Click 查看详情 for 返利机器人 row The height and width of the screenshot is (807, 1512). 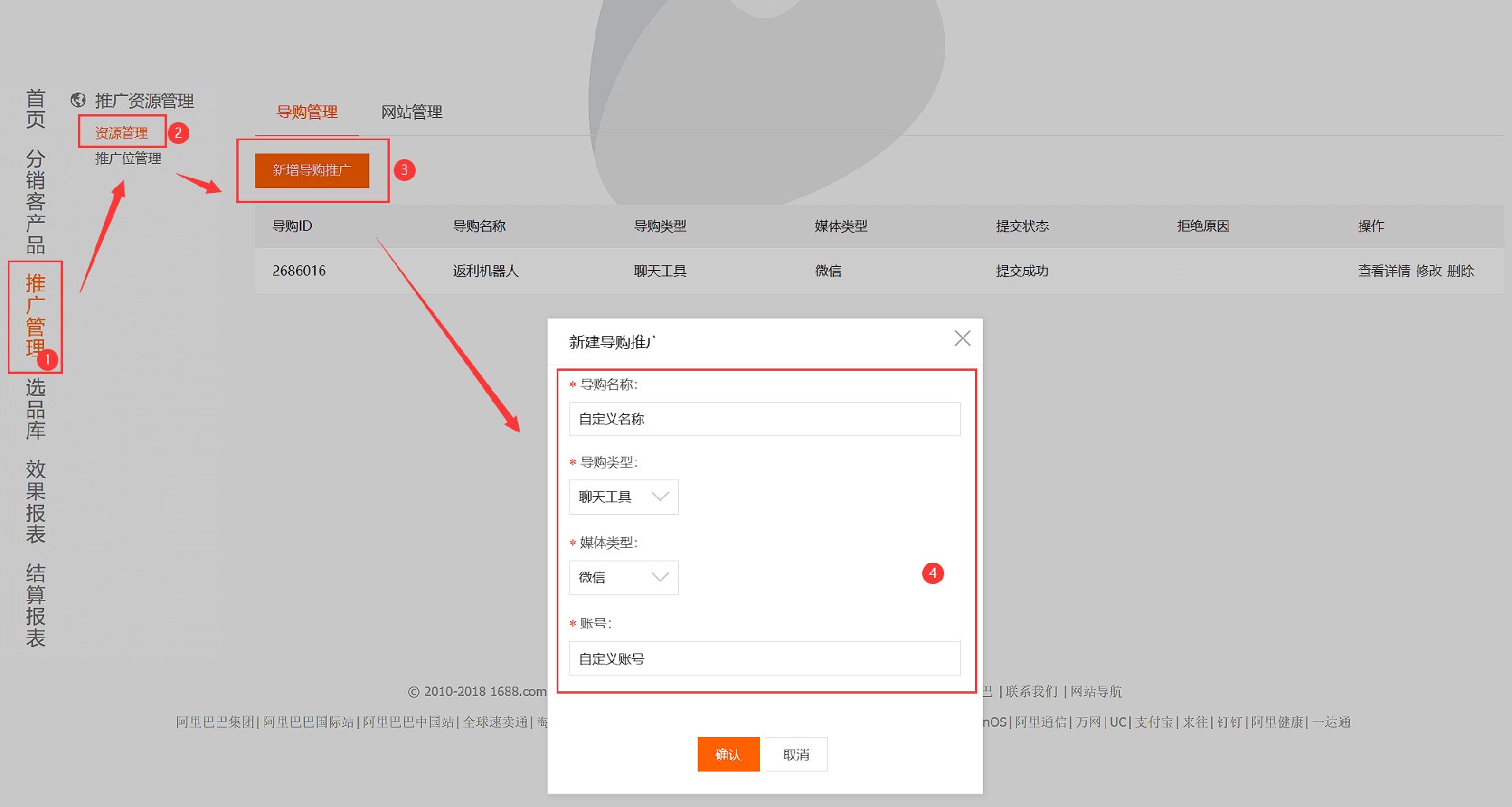pos(1384,271)
